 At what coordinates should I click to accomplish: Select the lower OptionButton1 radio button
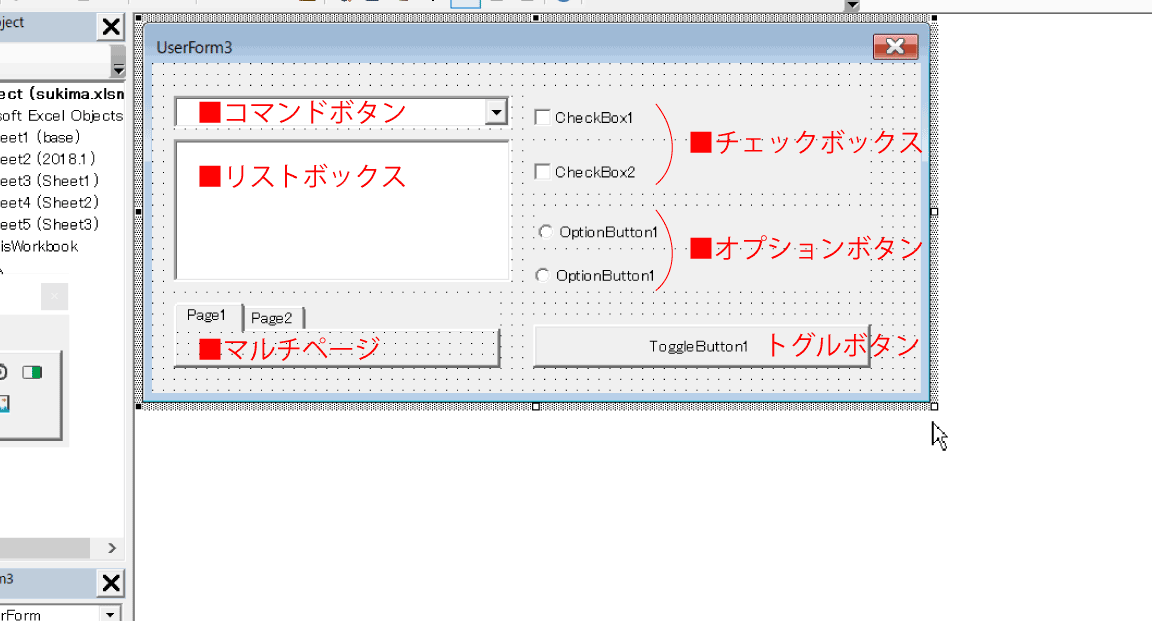coord(543,275)
